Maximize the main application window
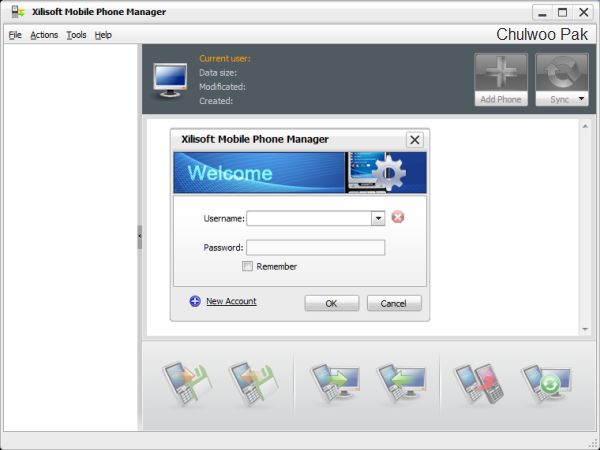Viewport: 600px width, 450px height. [562, 12]
